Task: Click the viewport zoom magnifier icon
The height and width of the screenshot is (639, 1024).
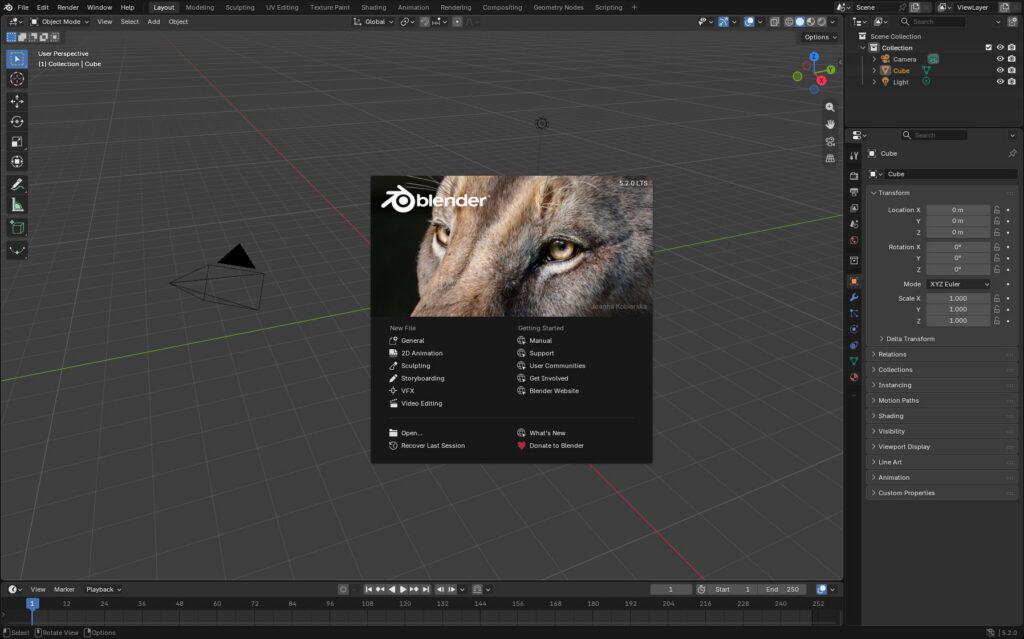Action: [x=830, y=107]
